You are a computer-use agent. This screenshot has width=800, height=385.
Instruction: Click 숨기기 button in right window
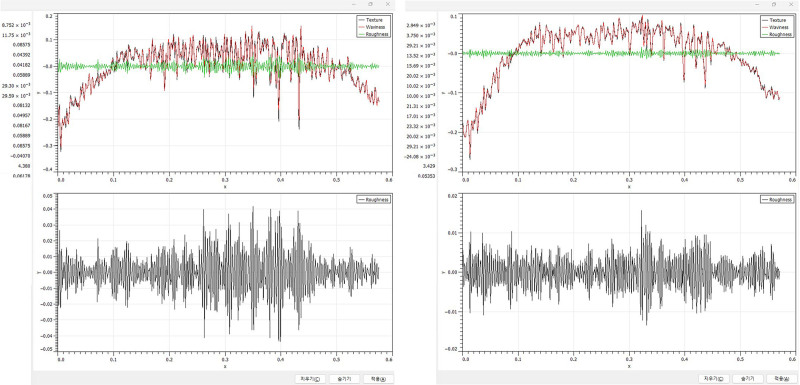(747, 379)
